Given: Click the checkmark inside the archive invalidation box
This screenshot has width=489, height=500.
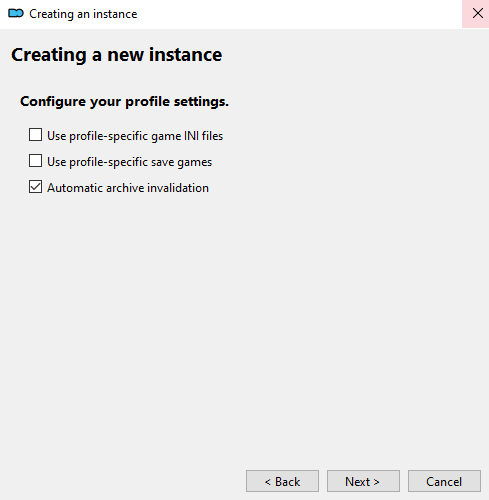Looking at the screenshot, I should [x=35, y=187].
